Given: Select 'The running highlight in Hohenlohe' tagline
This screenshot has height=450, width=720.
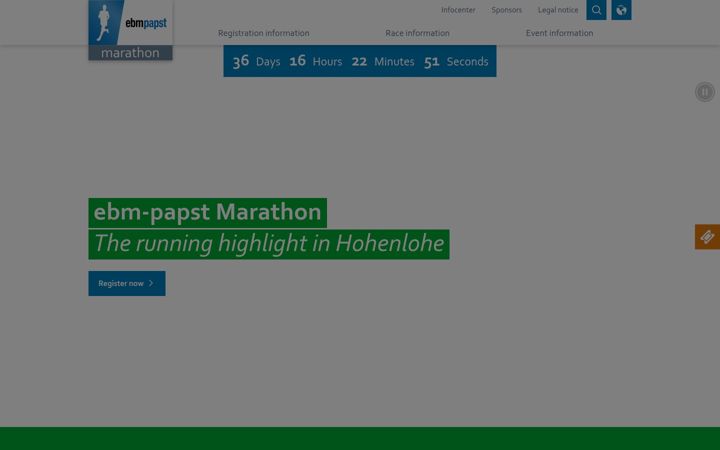Looking at the screenshot, I should point(269,244).
